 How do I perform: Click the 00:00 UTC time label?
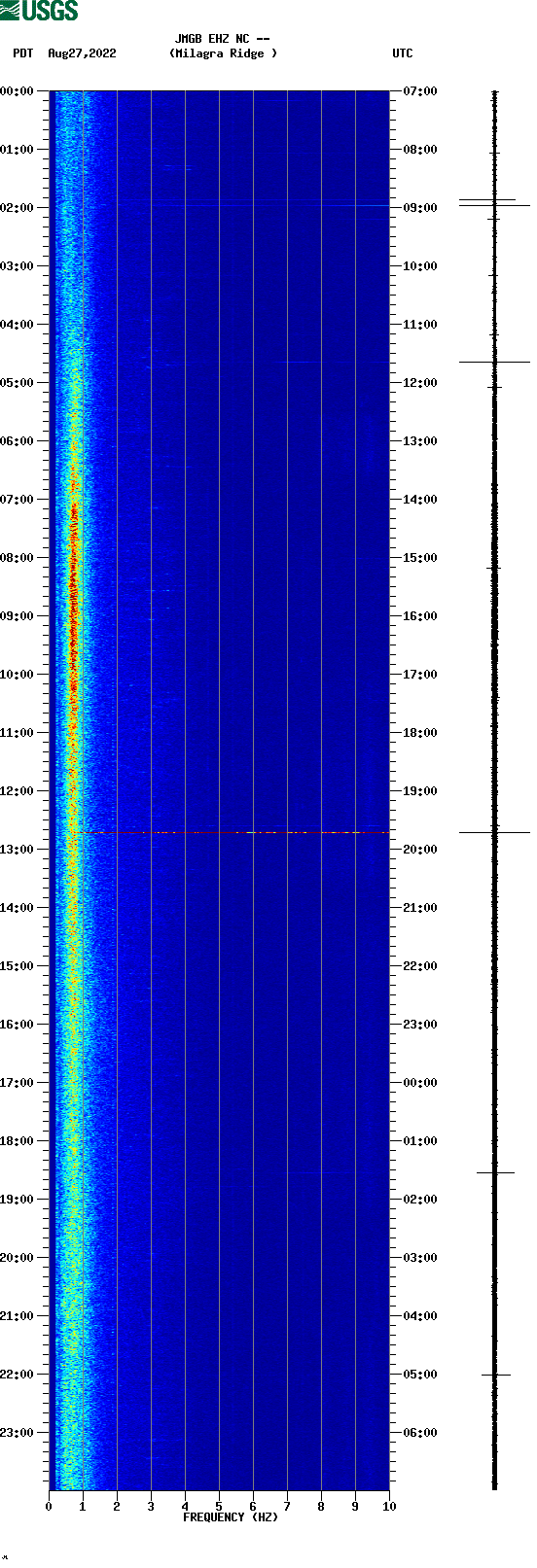(420, 1083)
